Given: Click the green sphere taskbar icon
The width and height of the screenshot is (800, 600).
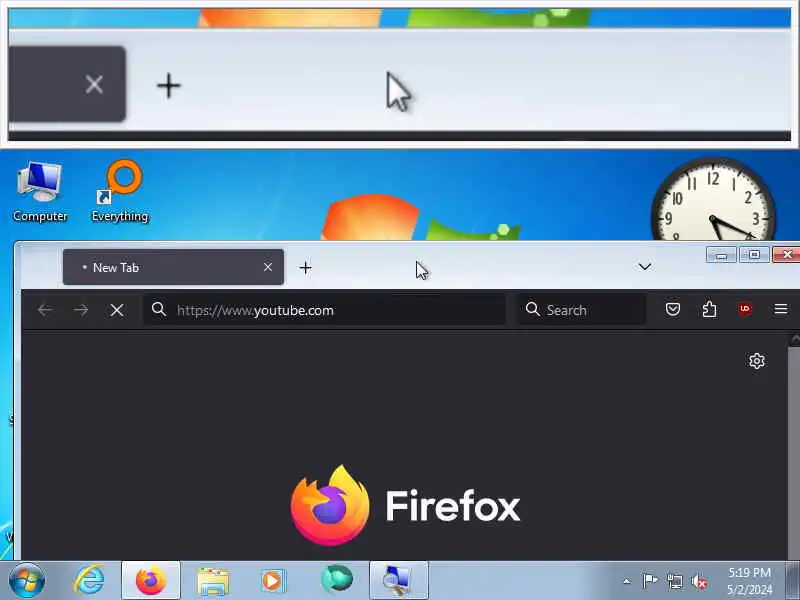Looking at the screenshot, I should [337, 580].
